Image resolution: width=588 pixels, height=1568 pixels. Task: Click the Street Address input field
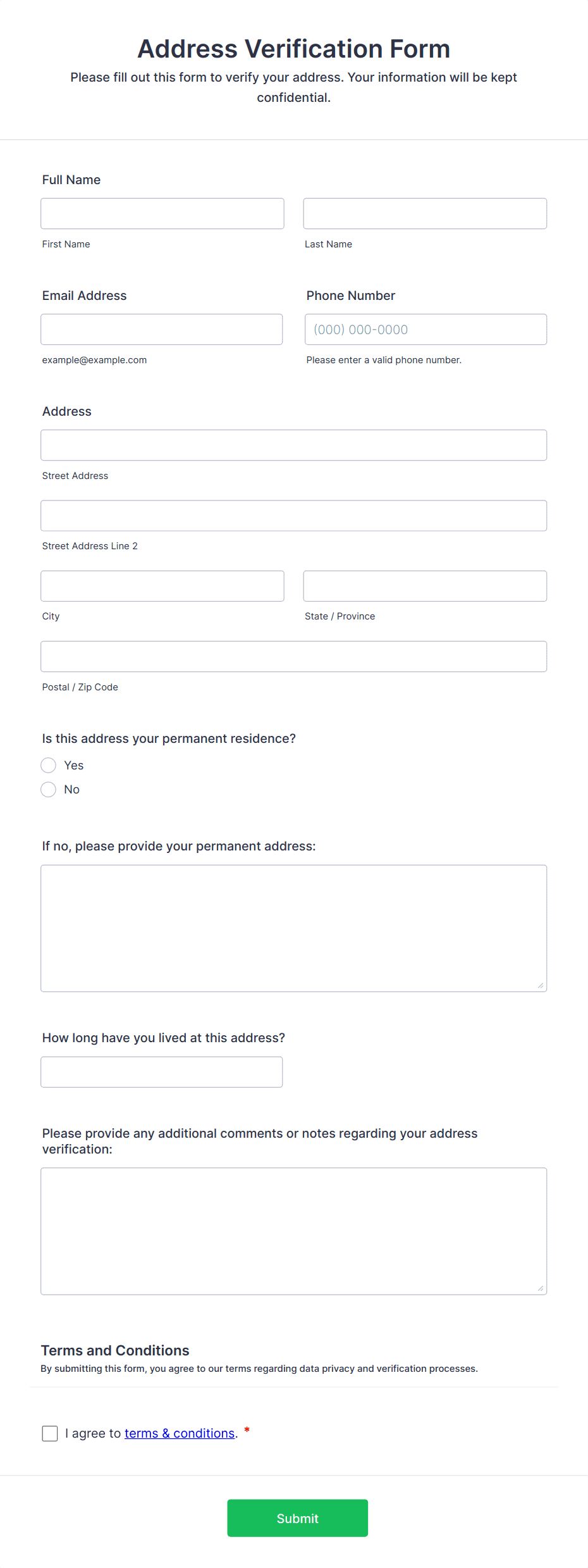tap(293, 445)
